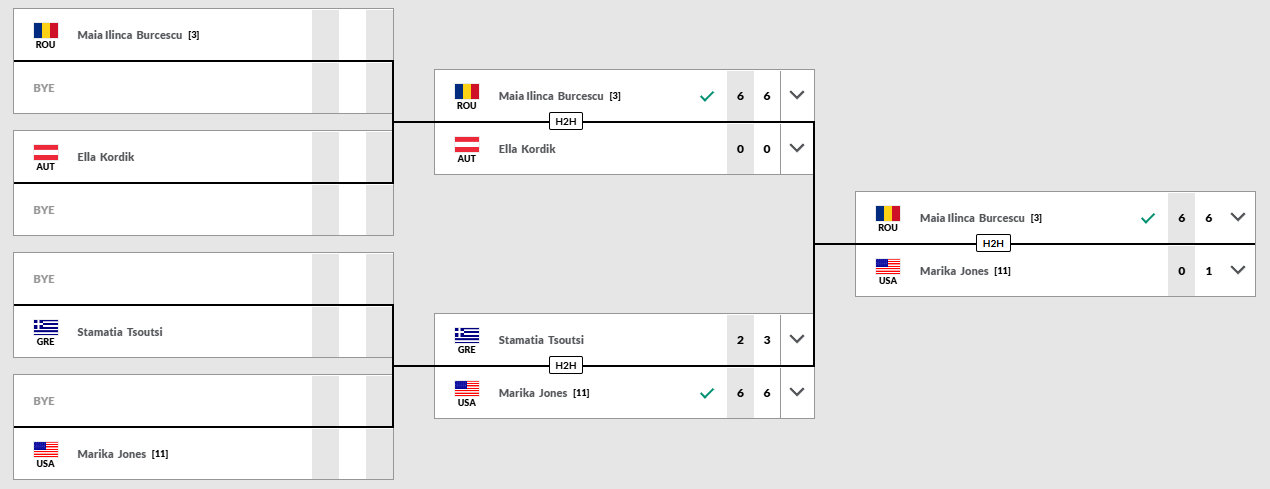This screenshot has width=1270, height=489.
Task: Open Ella Kordik's profile in first-round slot
Action: pos(105,157)
